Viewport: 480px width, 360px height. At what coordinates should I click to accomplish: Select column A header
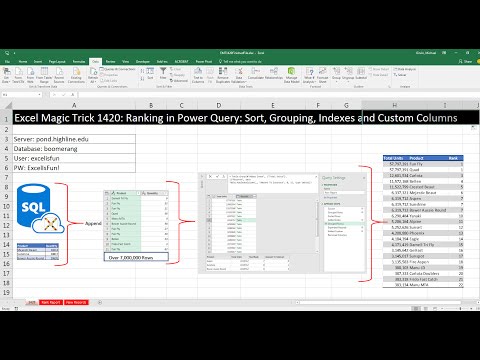click(74, 105)
